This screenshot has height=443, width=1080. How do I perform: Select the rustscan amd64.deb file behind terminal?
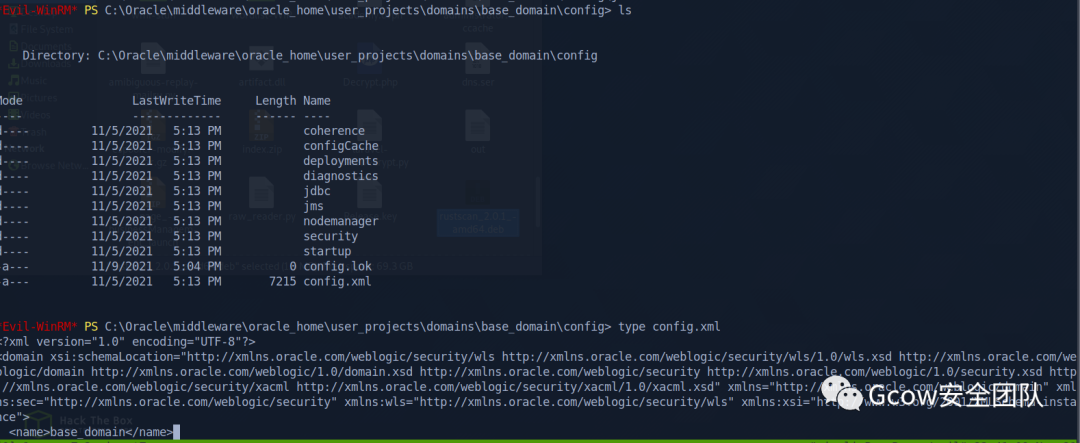click(x=477, y=207)
